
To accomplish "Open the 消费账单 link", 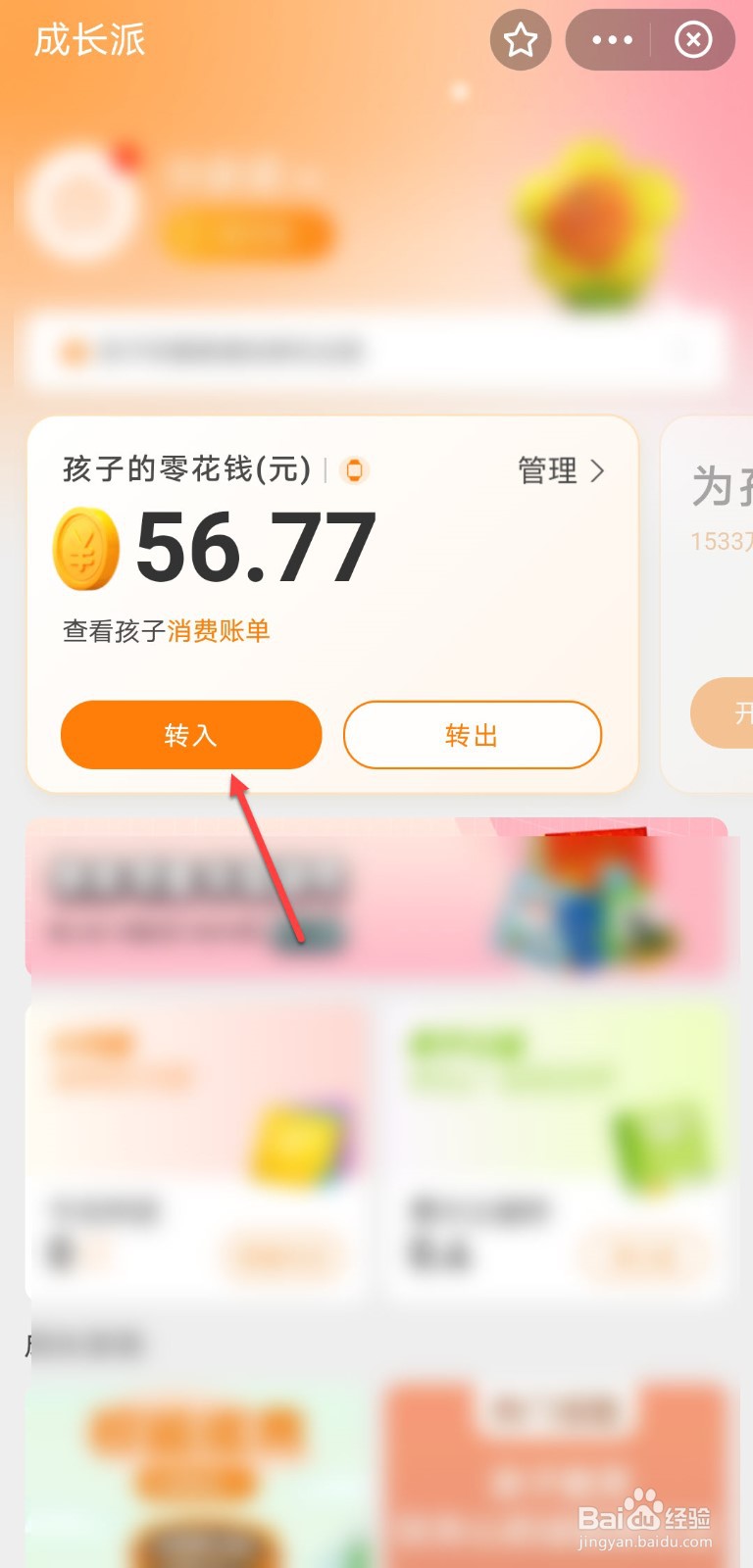I will [x=219, y=631].
